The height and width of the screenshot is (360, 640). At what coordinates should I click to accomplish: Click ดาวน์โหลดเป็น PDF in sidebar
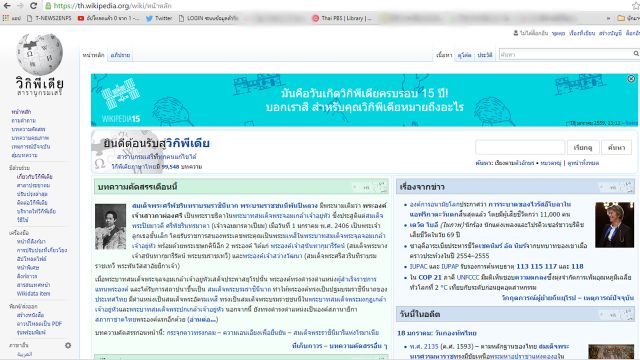pyautogui.click(x=39, y=324)
